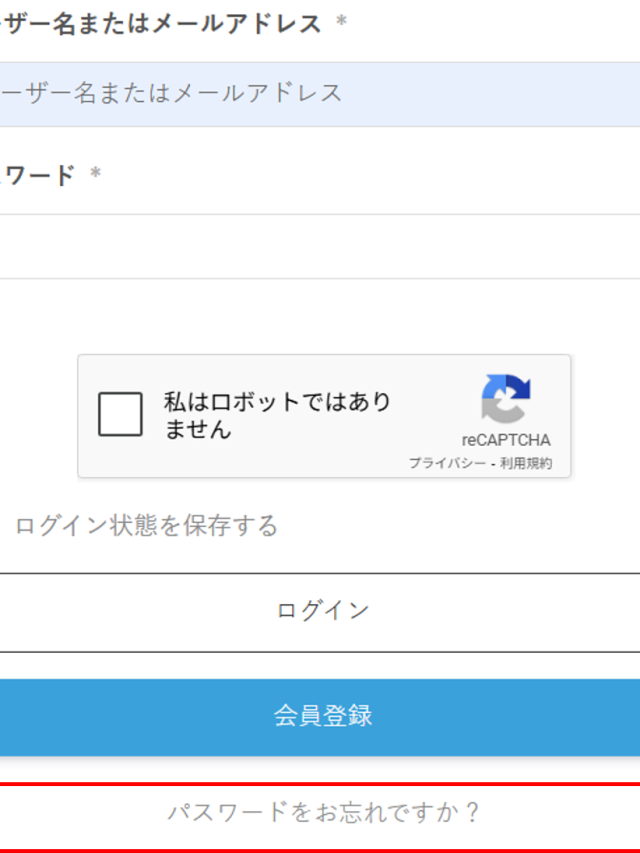Click into the password input field
The image size is (640, 853).
[x=320, y=246]
